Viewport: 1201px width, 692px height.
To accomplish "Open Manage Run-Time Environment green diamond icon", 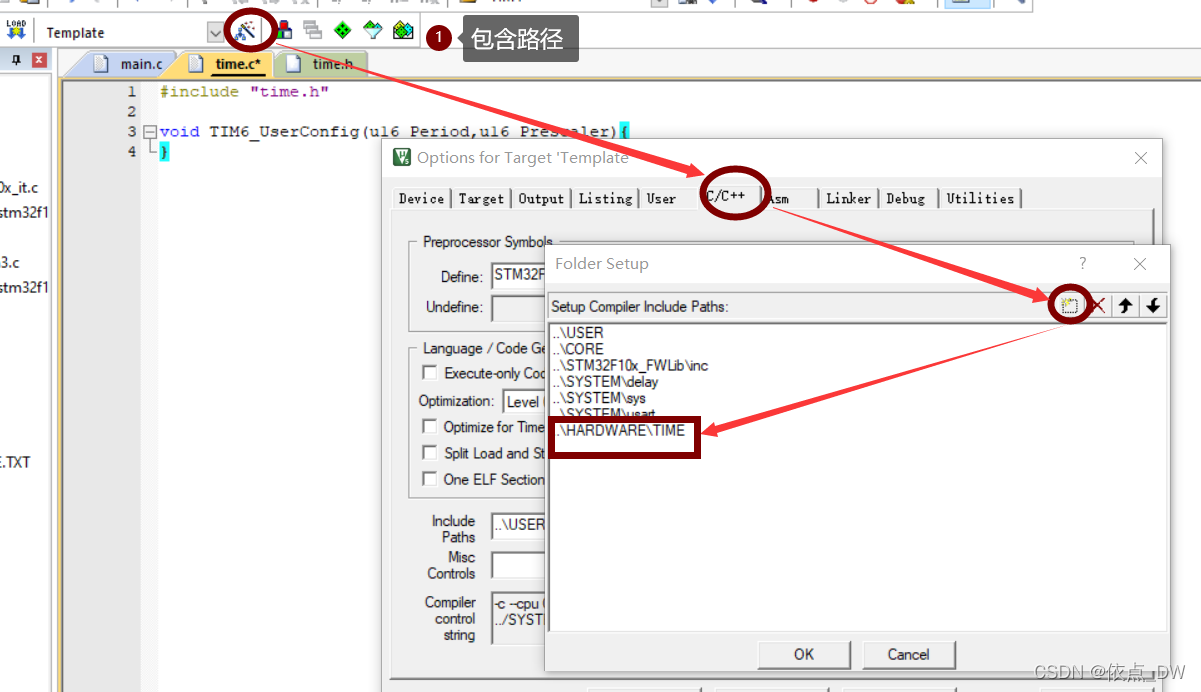I will (342, 31).
